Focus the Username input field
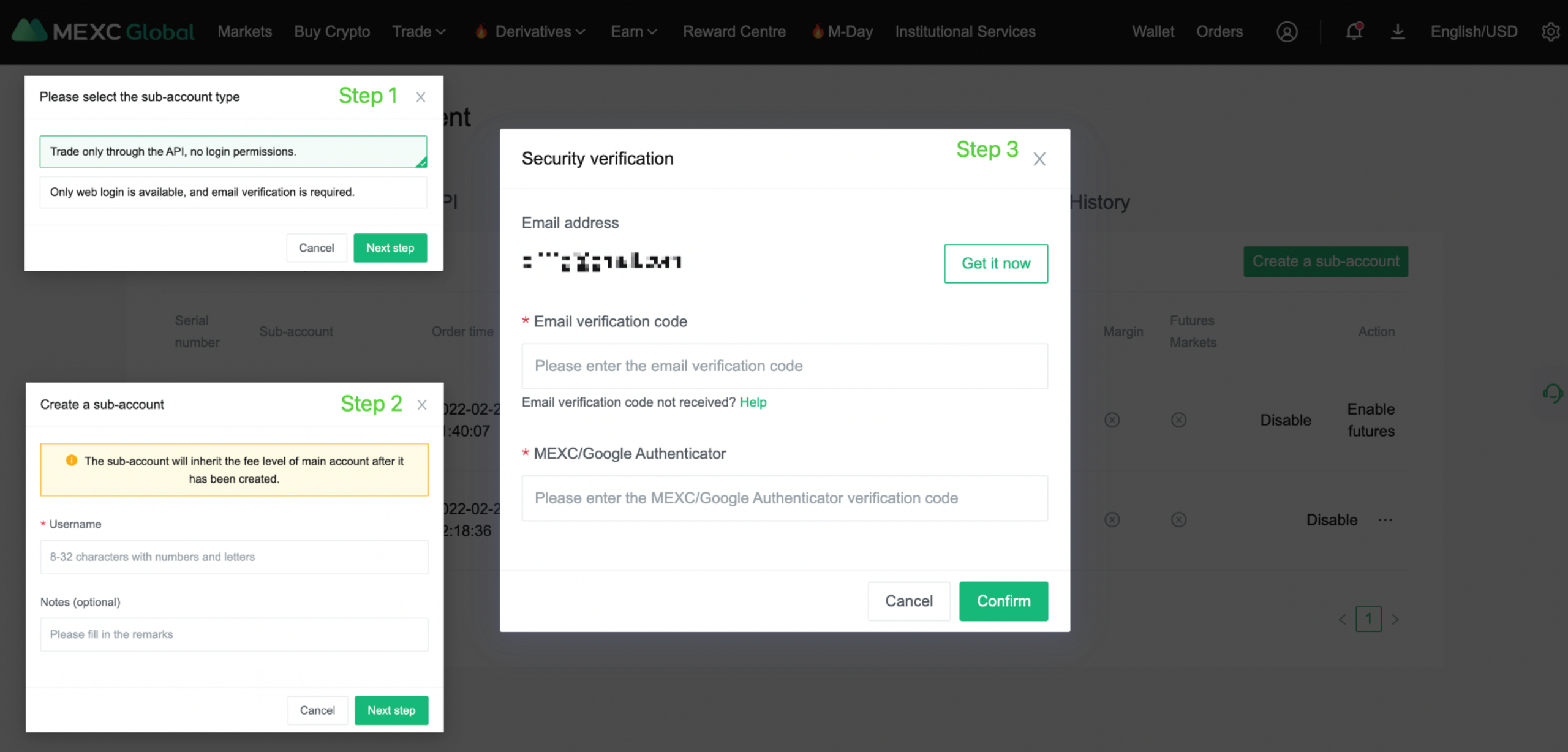Image resolution: width=1568 pixels, height=752 pixels. 234,557
